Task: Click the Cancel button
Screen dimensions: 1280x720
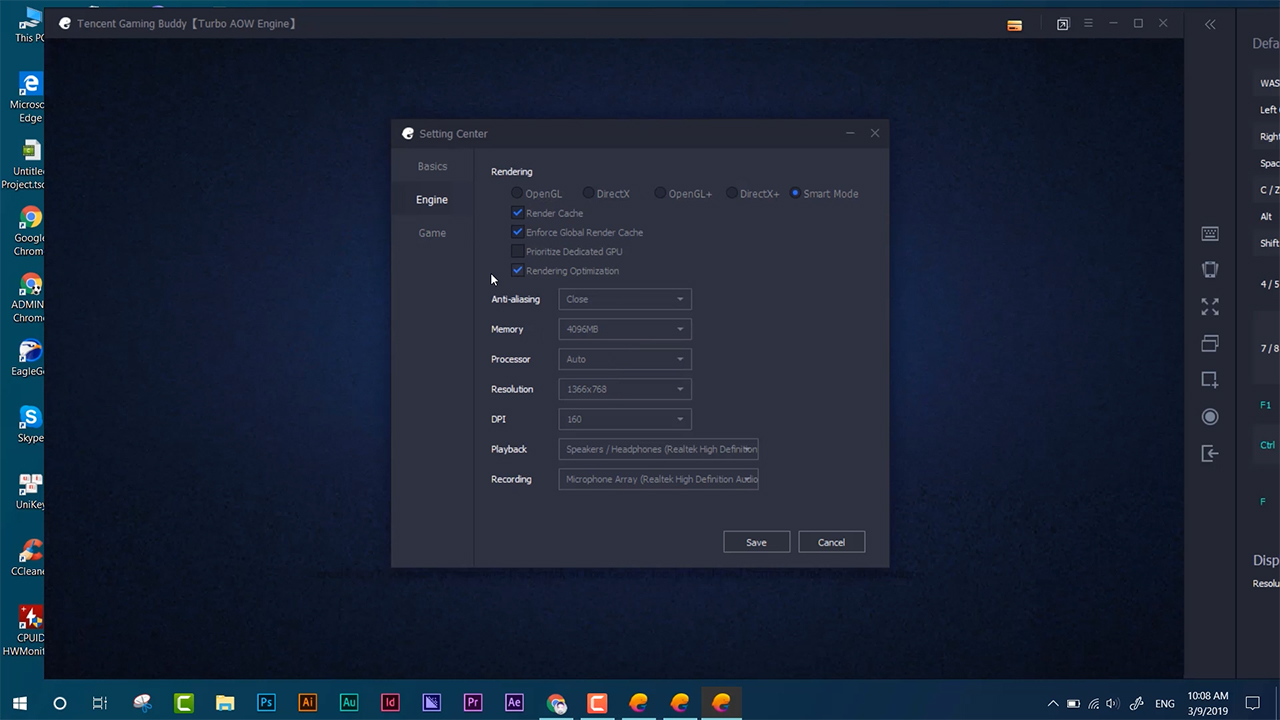Action: point(831,542)
